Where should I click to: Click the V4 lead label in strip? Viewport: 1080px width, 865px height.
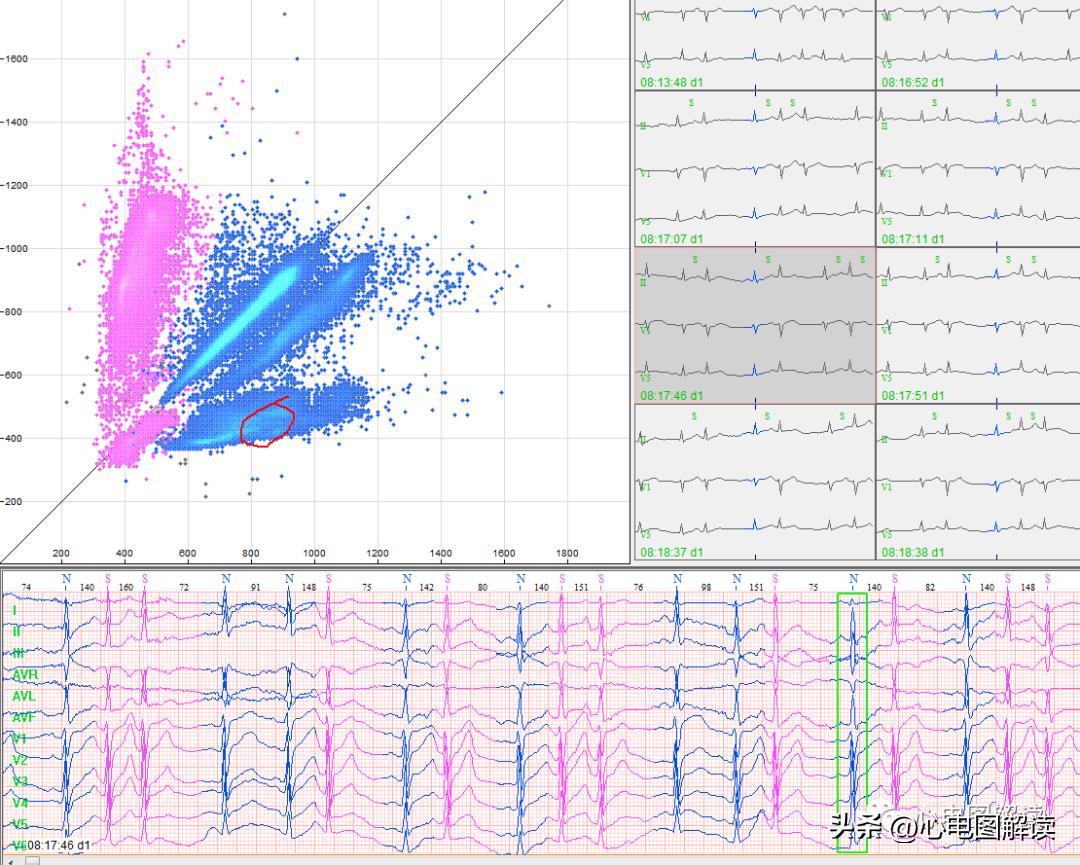tap(20, 803)
